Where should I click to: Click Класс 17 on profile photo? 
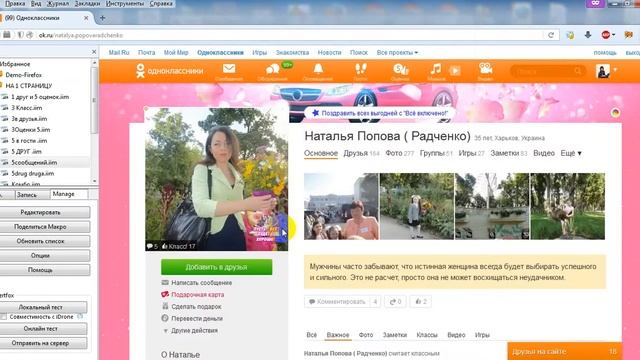pyautogui.click(x=179, y=246)
